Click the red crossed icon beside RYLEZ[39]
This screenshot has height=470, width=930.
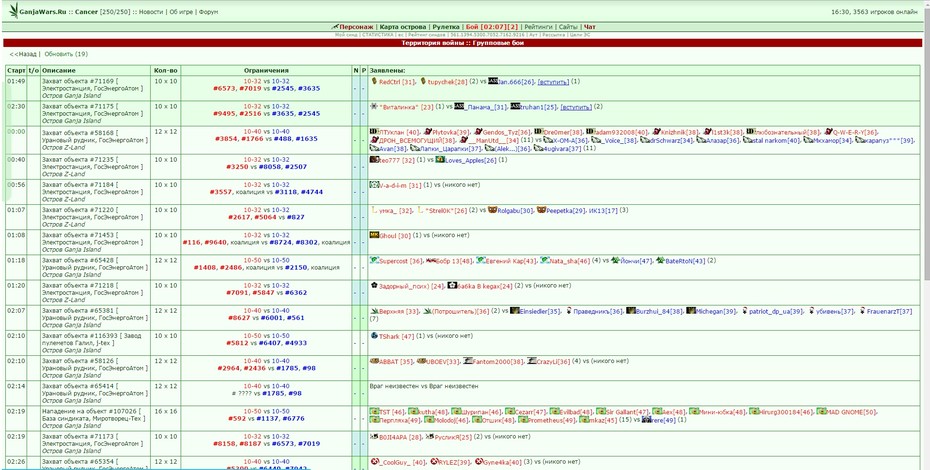tap(434, 461)
